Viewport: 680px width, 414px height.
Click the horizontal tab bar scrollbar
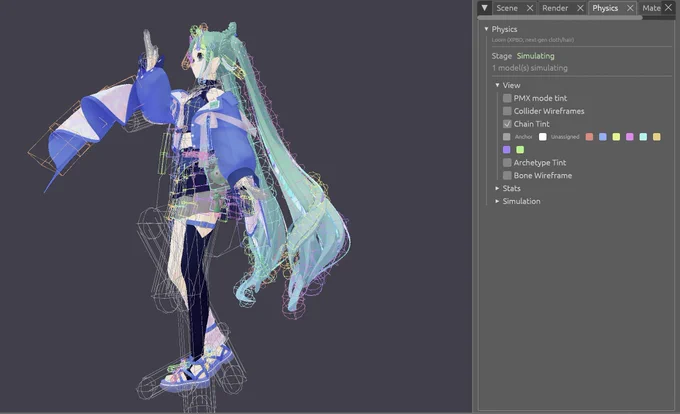tap(559, 18)
